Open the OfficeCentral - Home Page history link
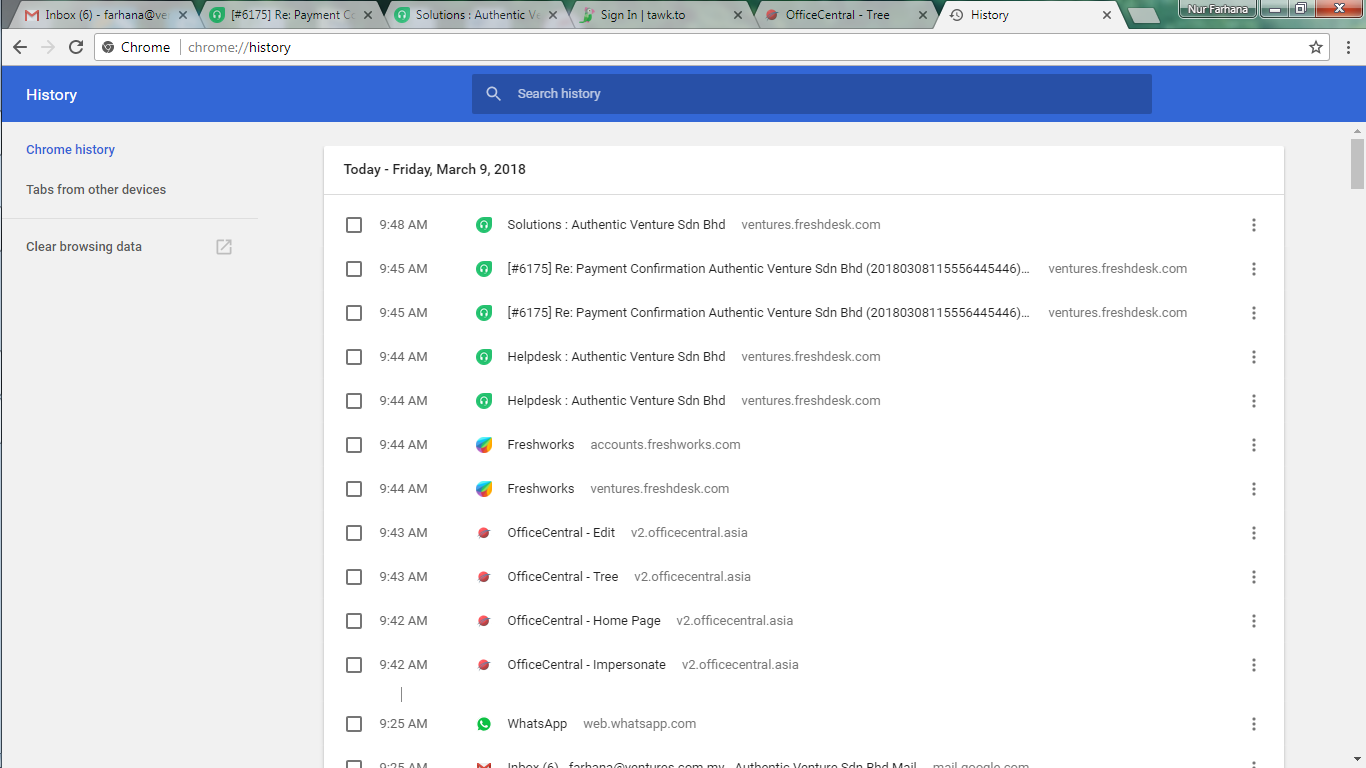 [x=584, y=621]
